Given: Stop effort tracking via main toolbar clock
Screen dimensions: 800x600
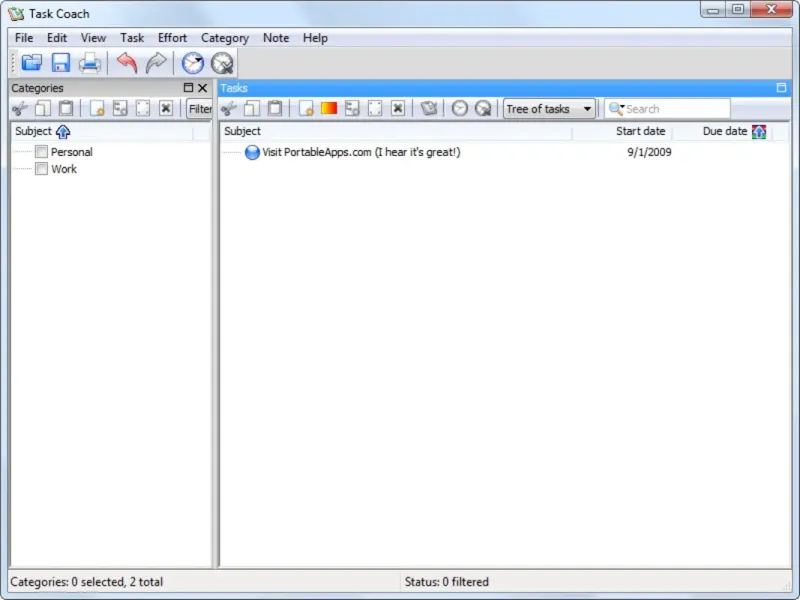Looking at the screenshot, I should click(222, 63).
